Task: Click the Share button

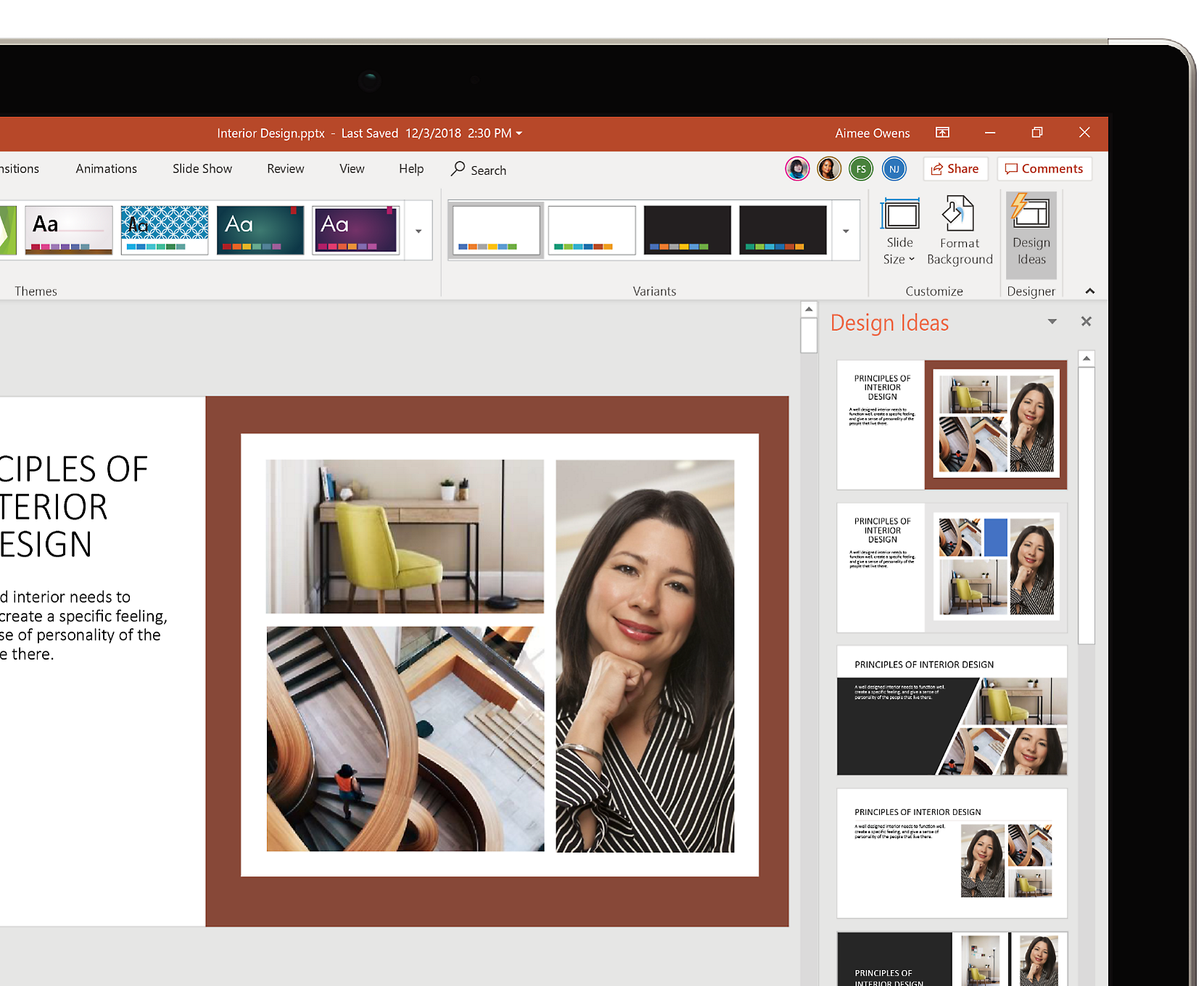Action: click(x=954, y=169)
